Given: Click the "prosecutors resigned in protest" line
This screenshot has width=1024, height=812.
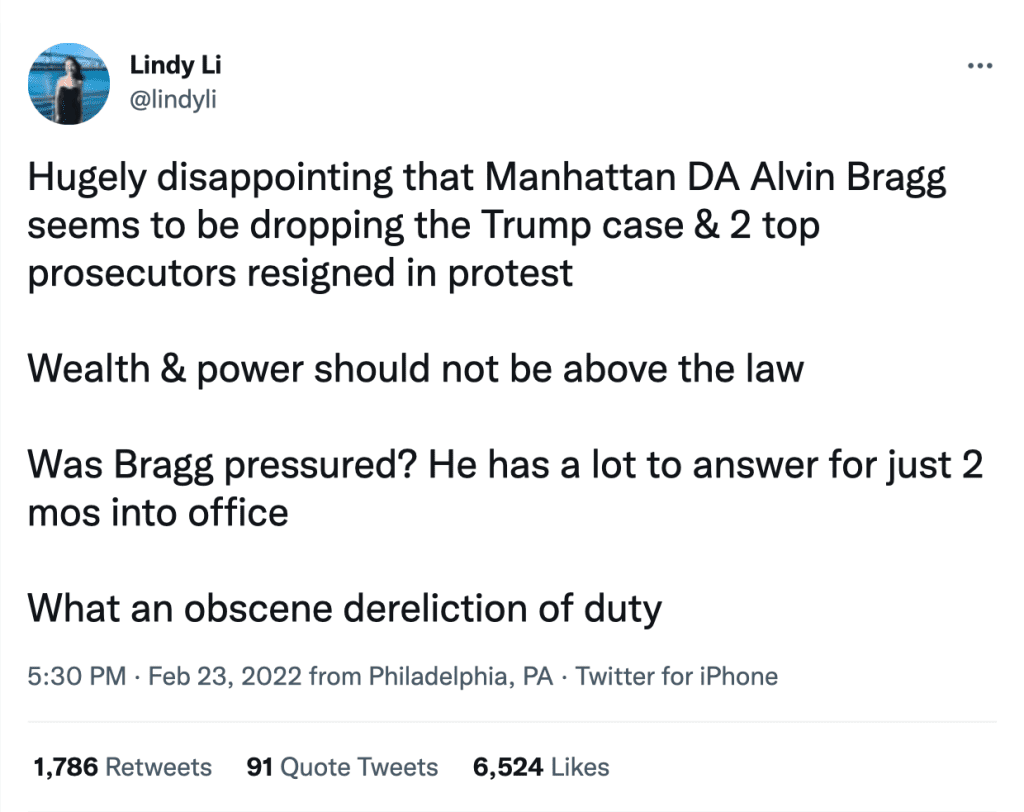Looking at the screenshot, I should click(300, 272).
